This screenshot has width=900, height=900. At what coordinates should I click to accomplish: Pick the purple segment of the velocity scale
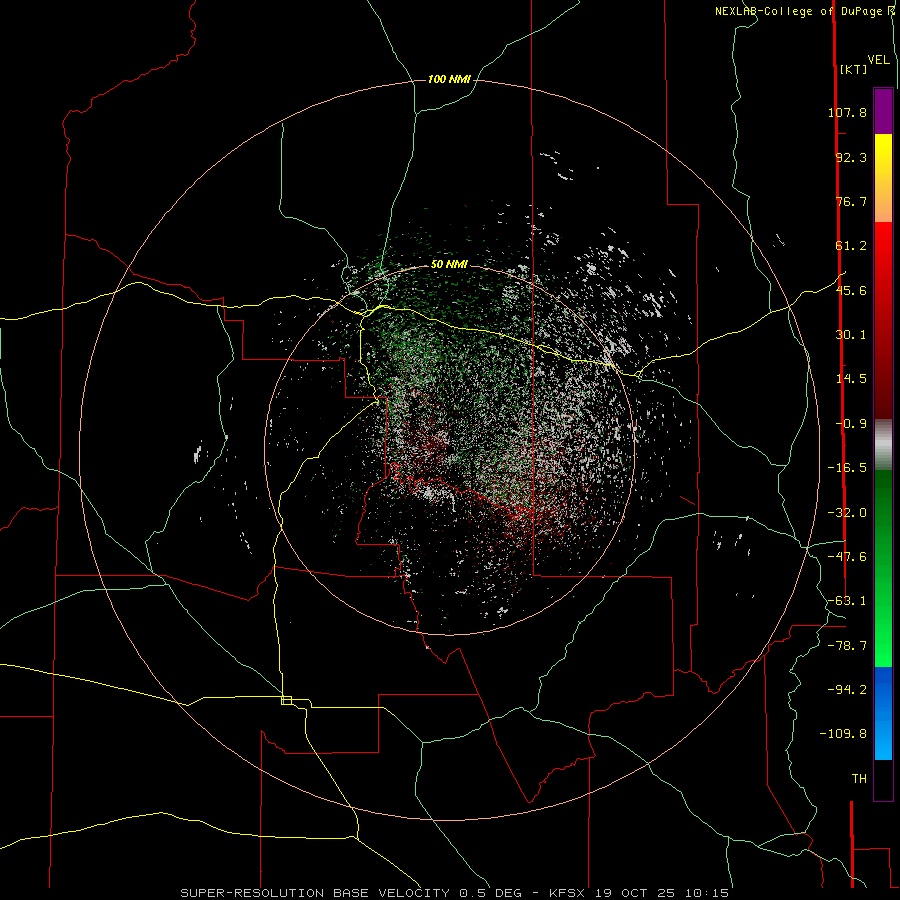point(883,111)
